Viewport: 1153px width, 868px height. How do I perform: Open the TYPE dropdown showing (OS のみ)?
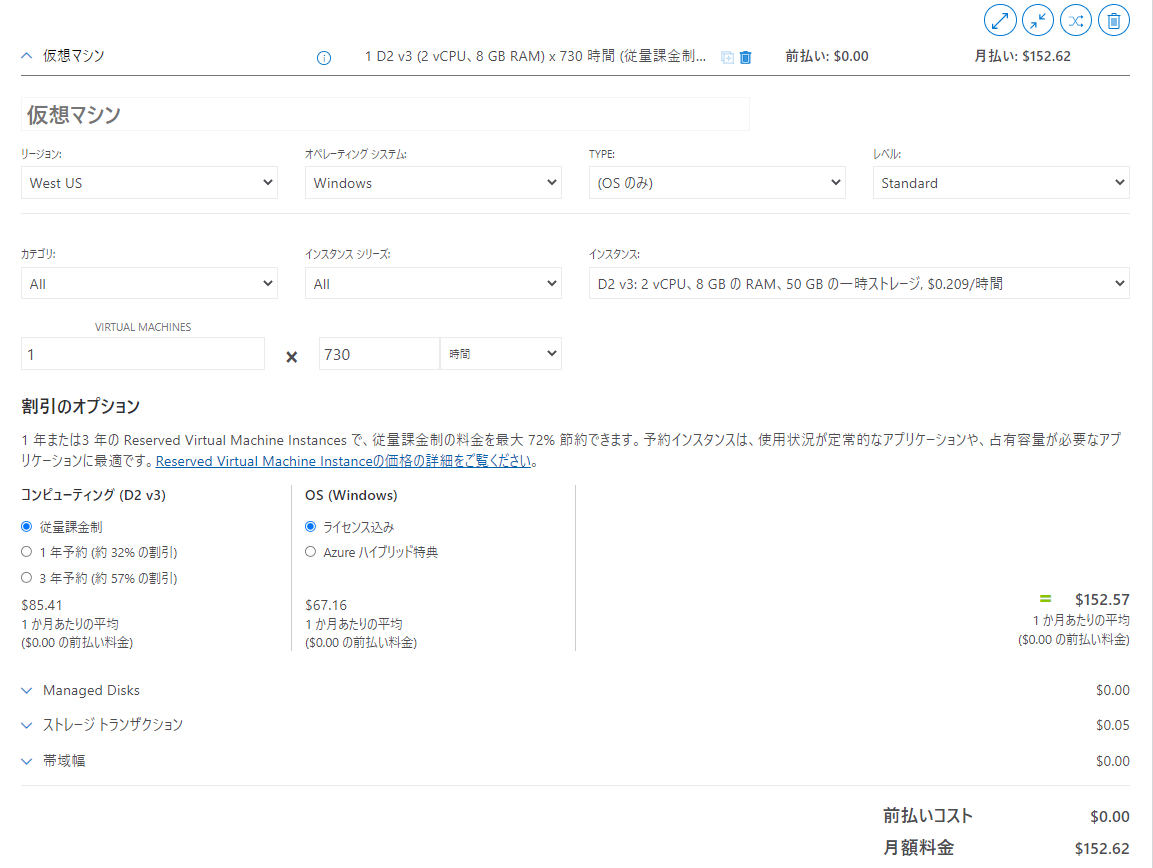tap(717, 182)
